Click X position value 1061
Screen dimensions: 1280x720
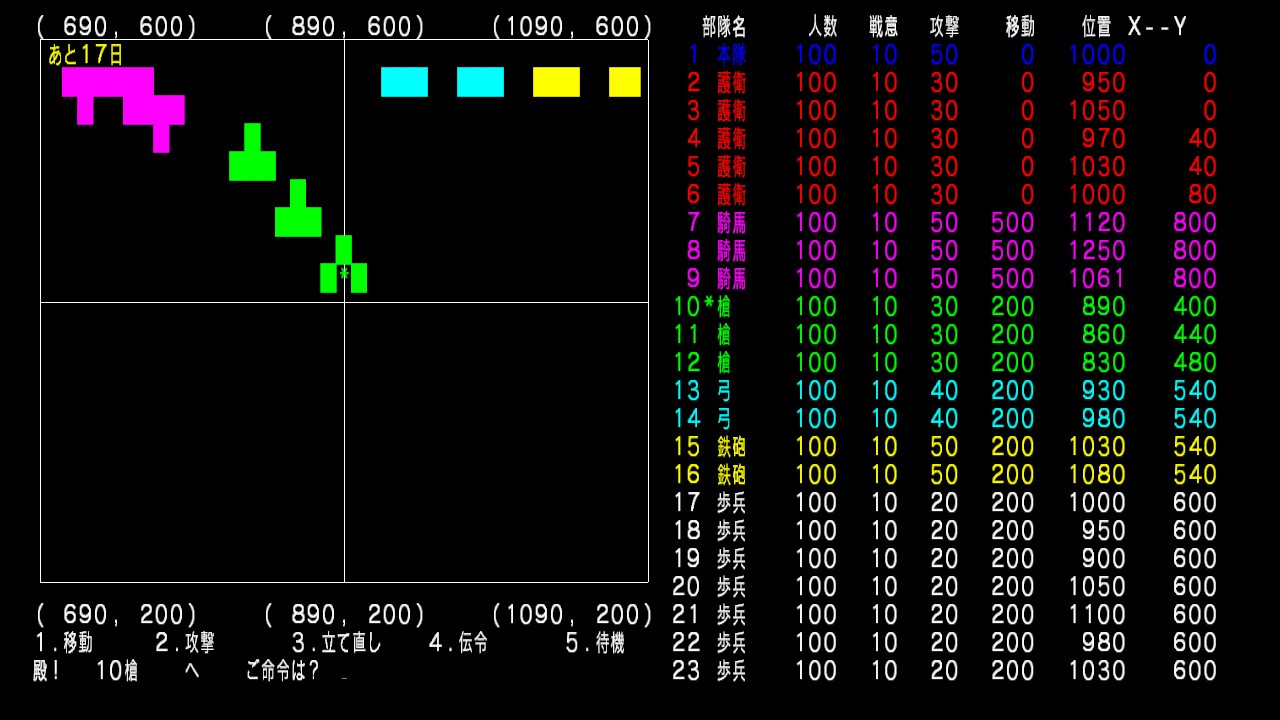[1097, 279]
